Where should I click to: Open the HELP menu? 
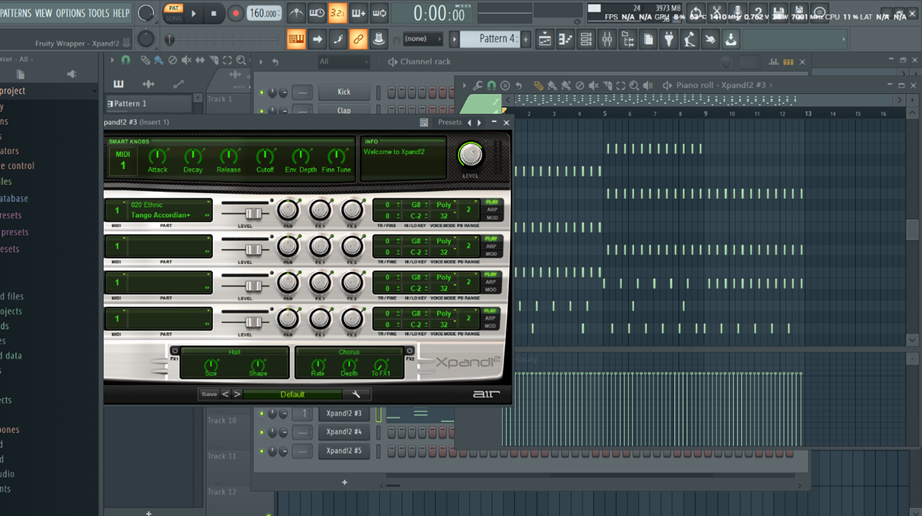pos(121,13)
